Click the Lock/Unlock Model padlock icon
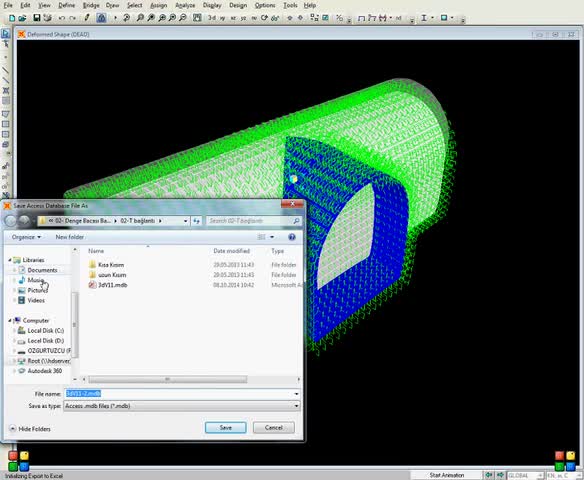The height and width of the screenshot is (480, 584). pos(101,18)
